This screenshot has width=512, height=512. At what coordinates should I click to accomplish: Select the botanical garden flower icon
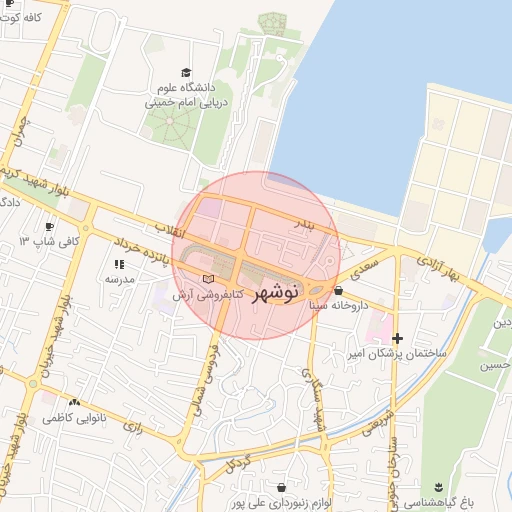[439, 487]
